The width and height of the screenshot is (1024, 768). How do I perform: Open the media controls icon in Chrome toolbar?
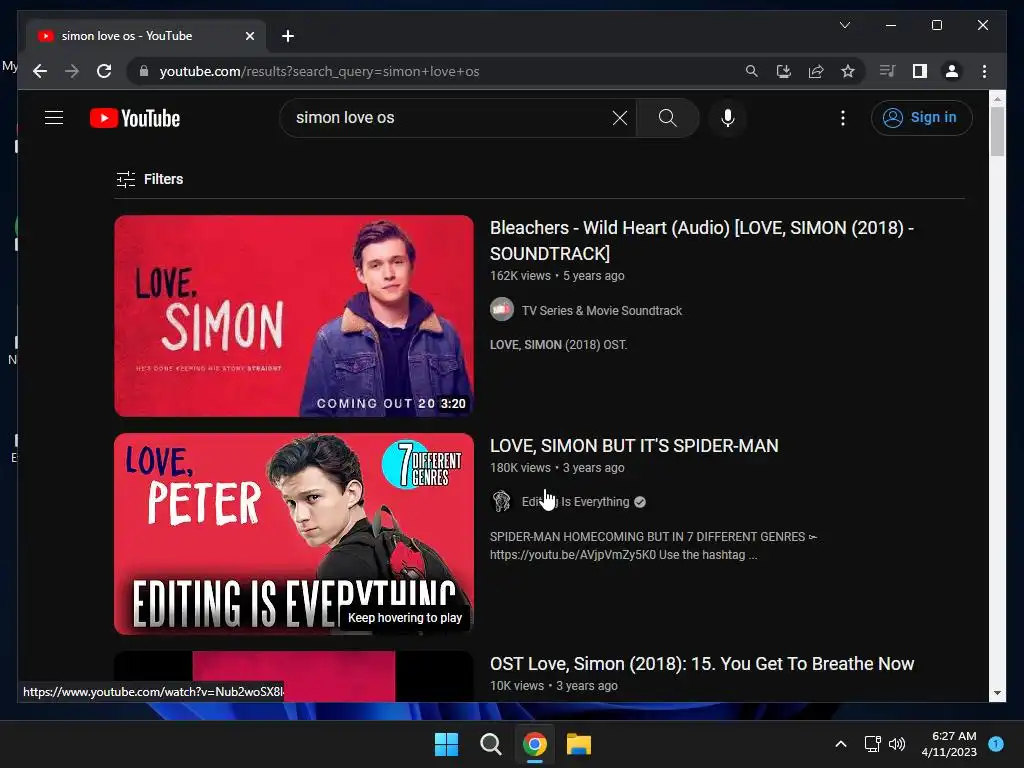888,71
